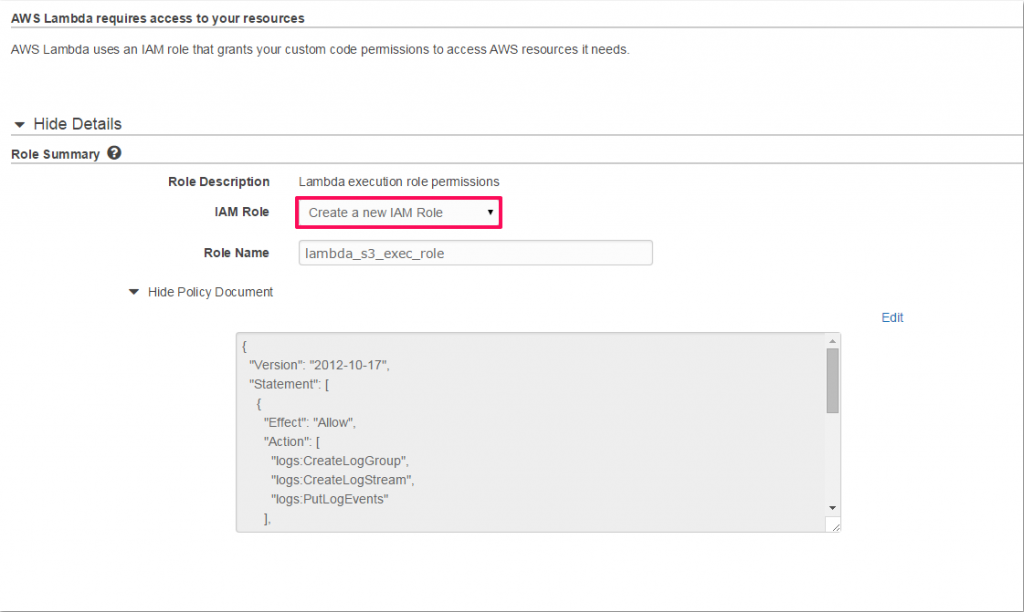The image size is (1024, 612).
Task: Click the "Effect": "Allow" line
Action: tap(310, 423)
